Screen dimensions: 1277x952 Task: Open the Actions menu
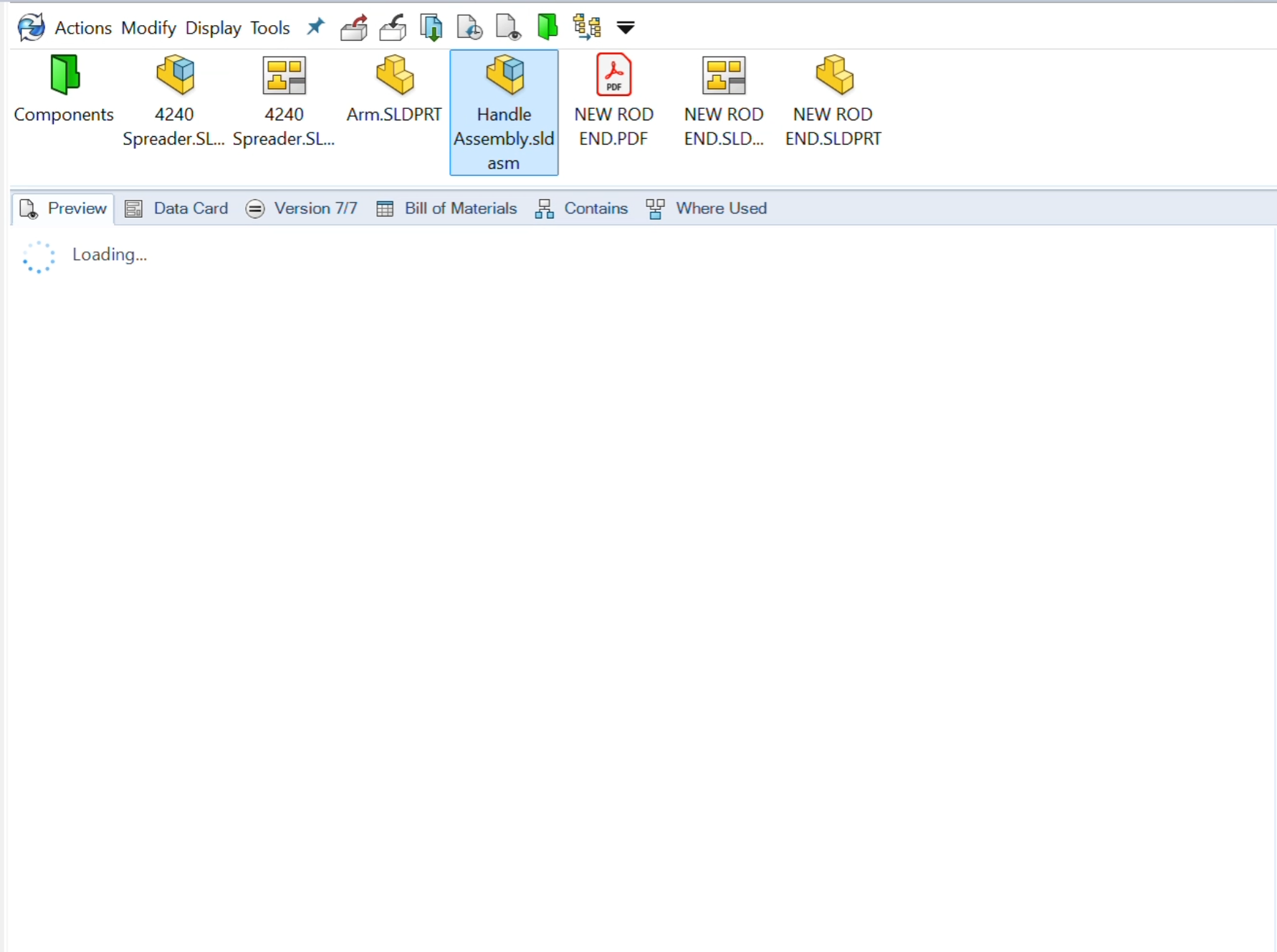[x=83, y=28]
